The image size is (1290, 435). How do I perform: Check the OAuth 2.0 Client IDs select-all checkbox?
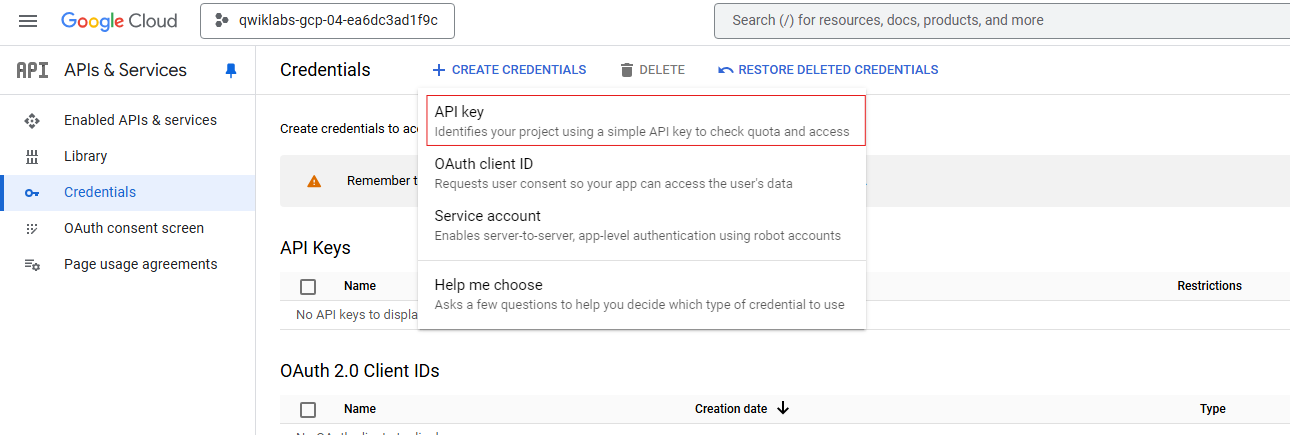308,410
